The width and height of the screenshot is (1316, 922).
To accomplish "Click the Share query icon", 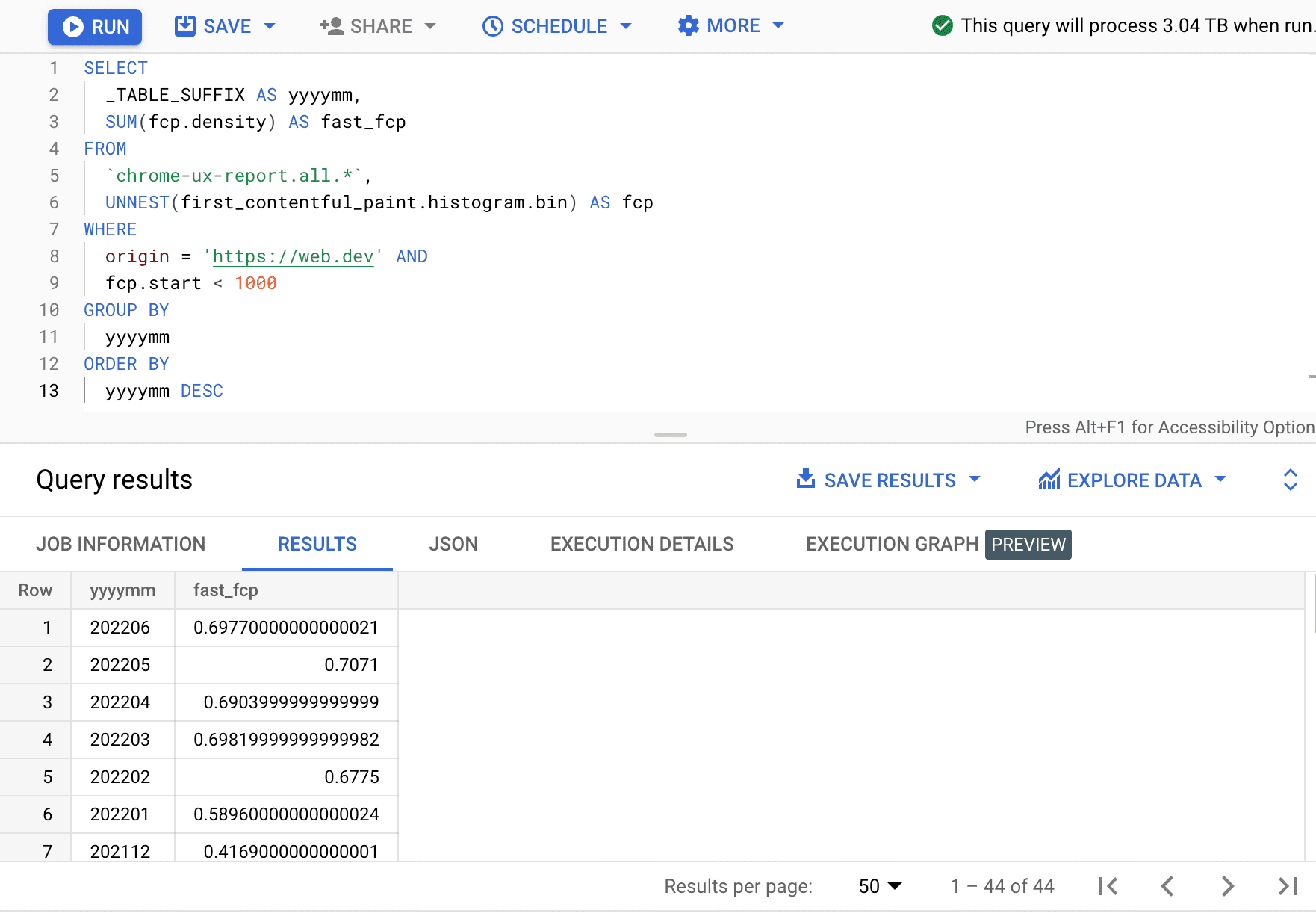I will click(331, 26).
